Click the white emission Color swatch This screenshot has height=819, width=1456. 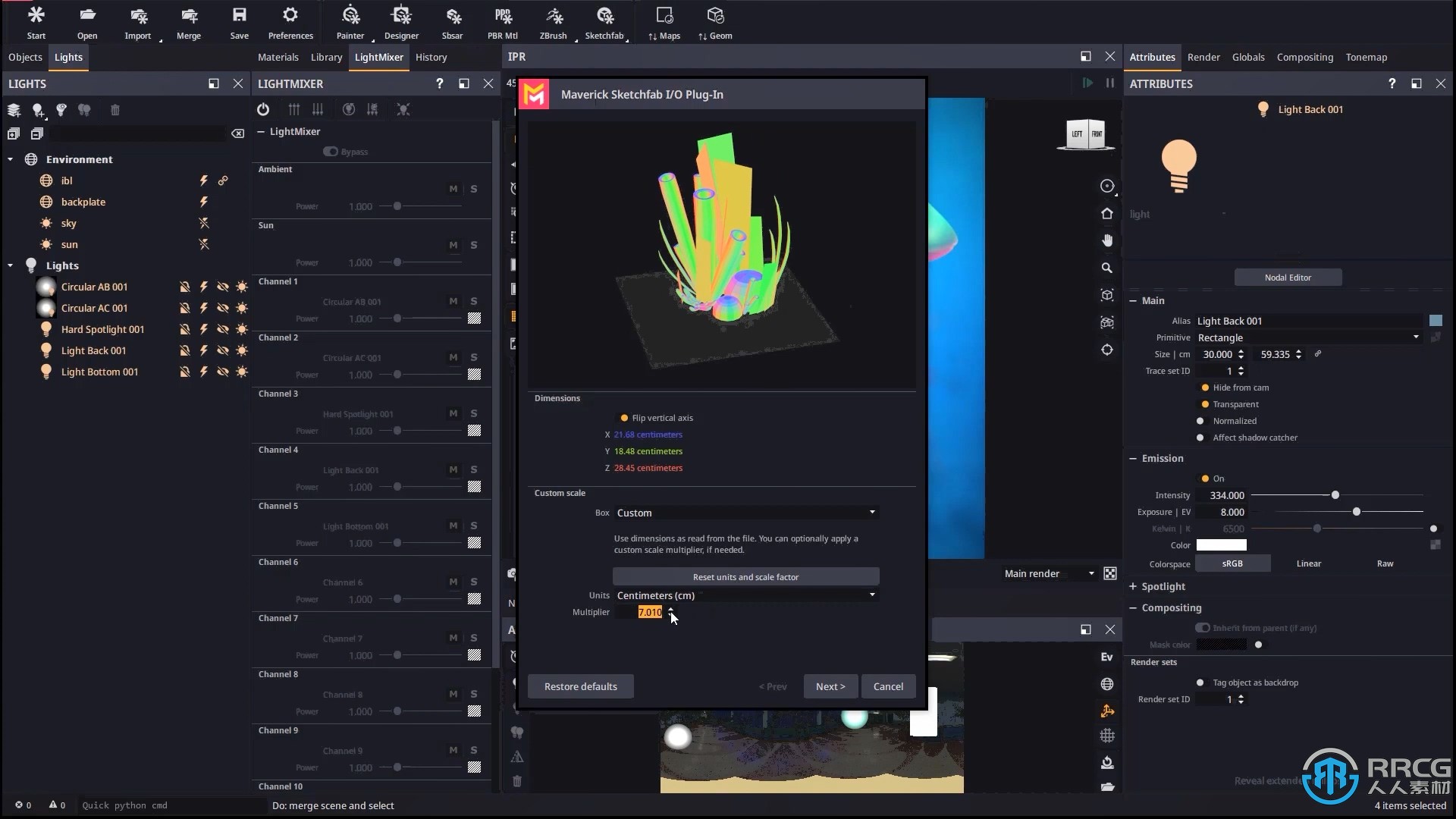click(1221, 545)
